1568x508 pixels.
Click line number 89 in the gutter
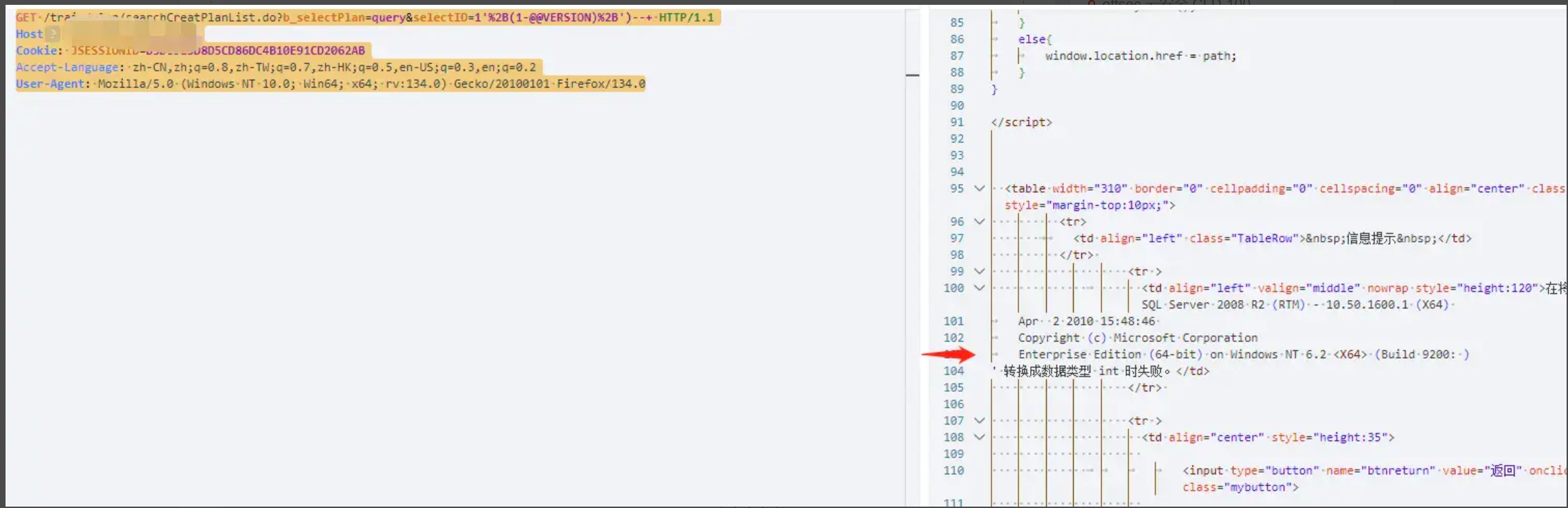[956, 89]
